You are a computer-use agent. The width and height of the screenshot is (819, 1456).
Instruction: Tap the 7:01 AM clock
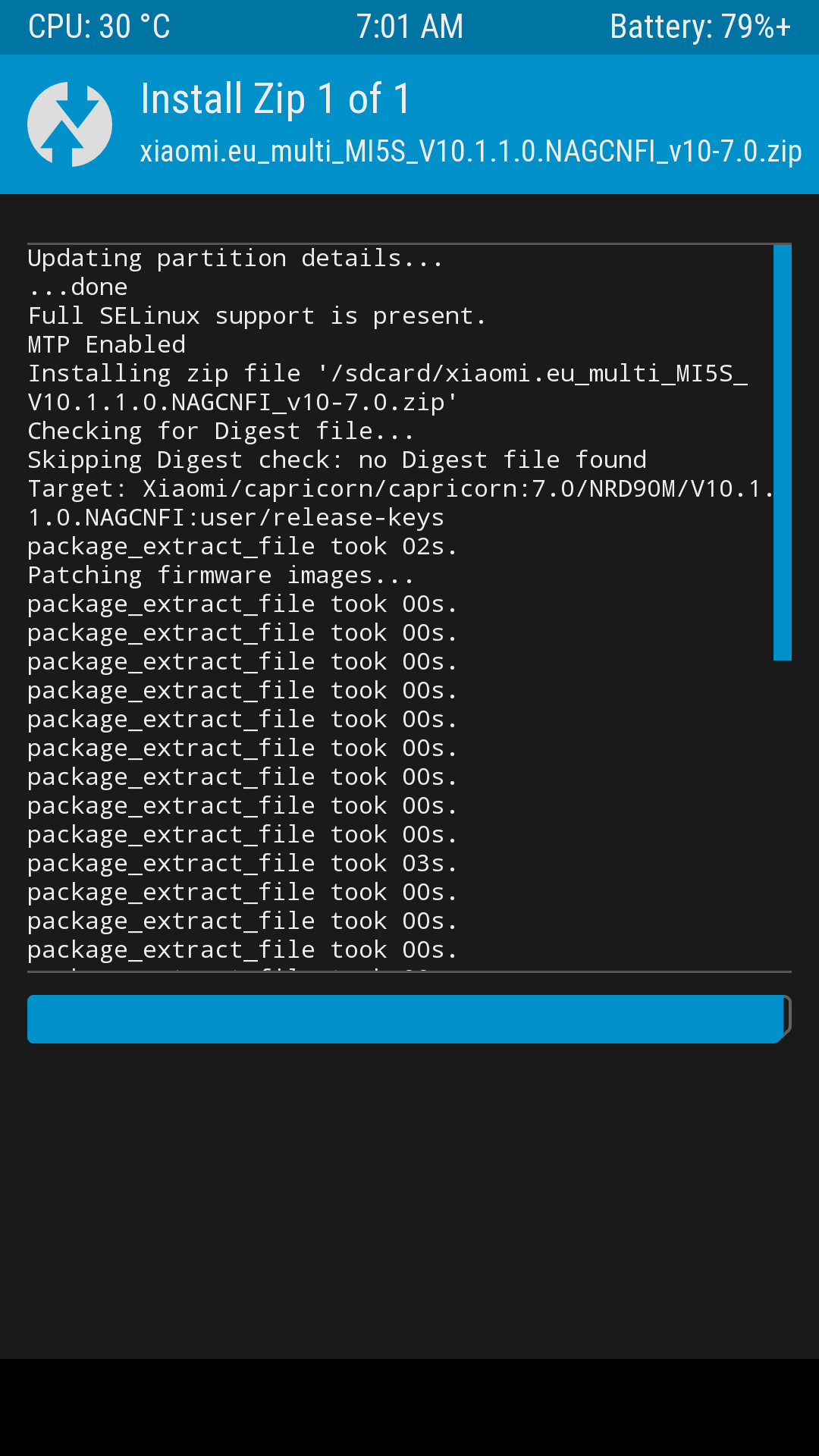409,27
